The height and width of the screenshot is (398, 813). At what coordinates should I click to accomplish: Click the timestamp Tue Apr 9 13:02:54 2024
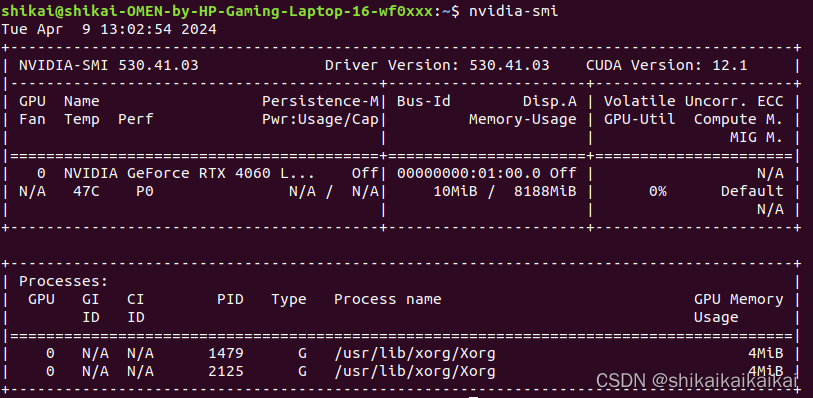(109, 30)
